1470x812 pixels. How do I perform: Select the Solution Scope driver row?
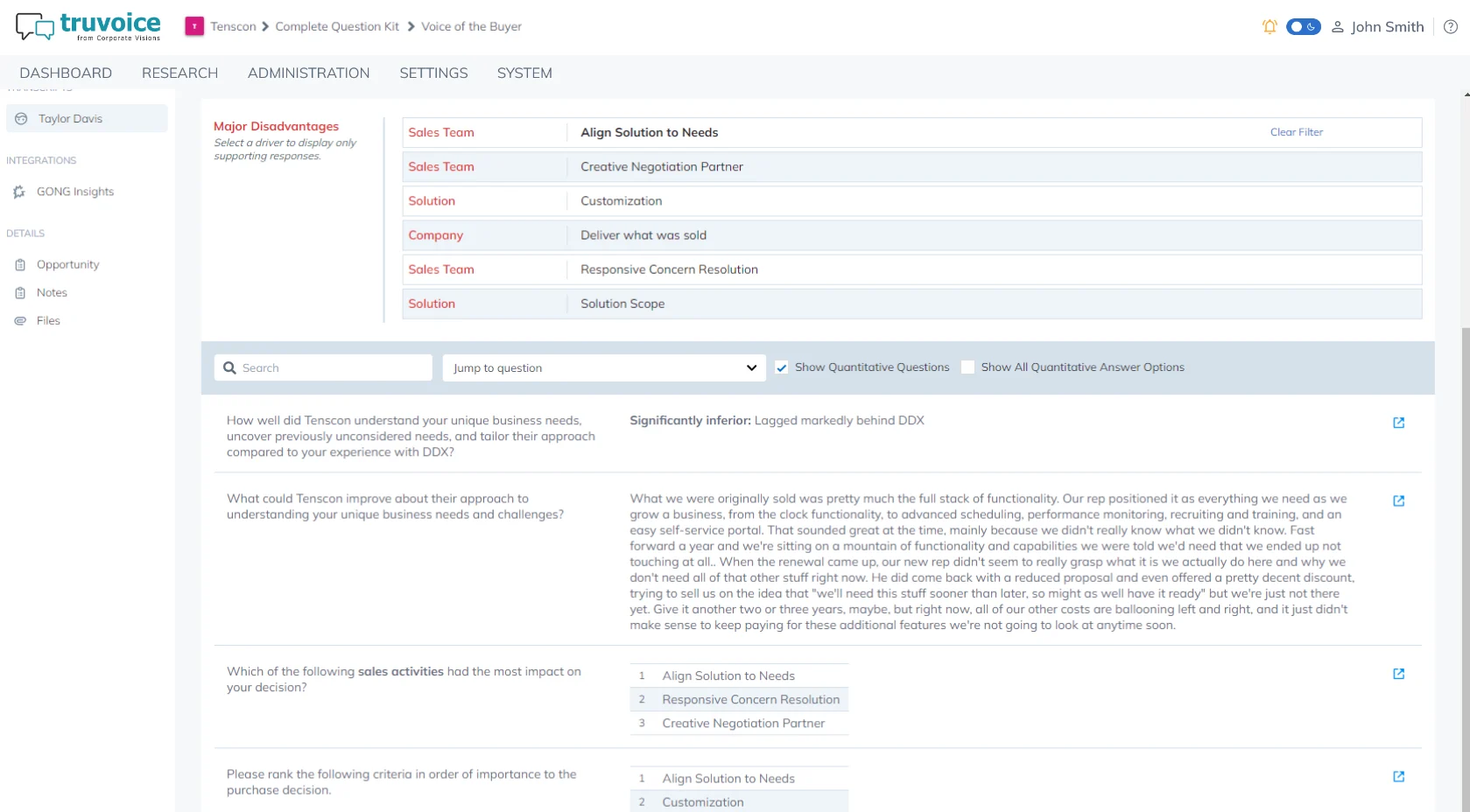(x=911, y=304)
